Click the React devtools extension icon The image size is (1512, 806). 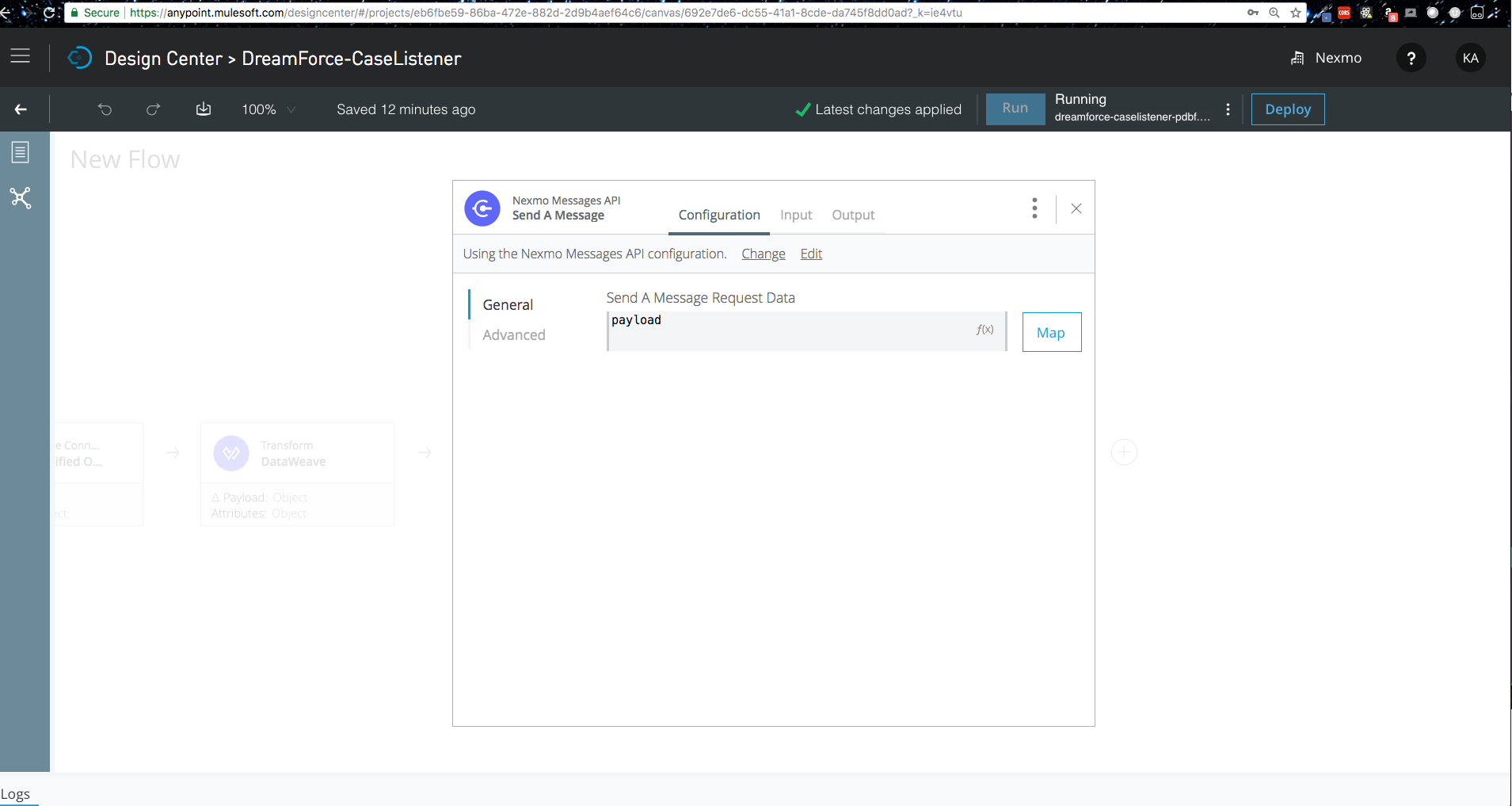click(1366, 13)
